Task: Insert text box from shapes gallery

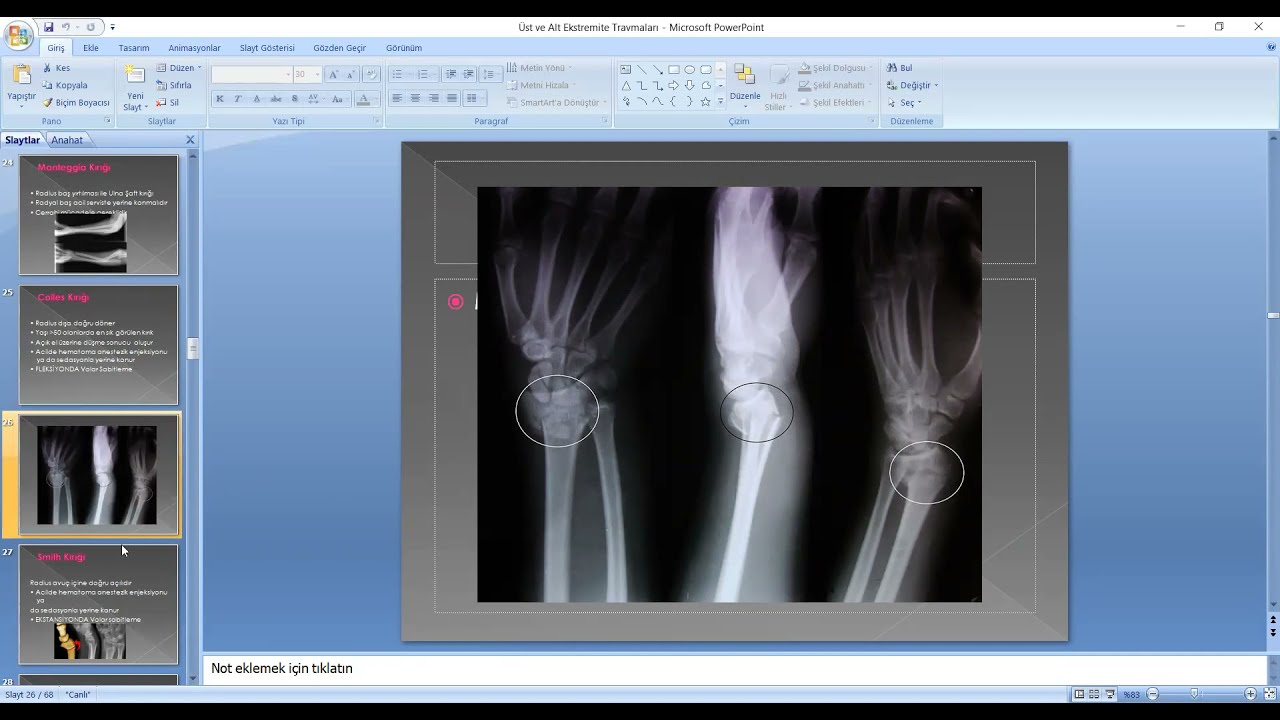Action: coord(626,69)
